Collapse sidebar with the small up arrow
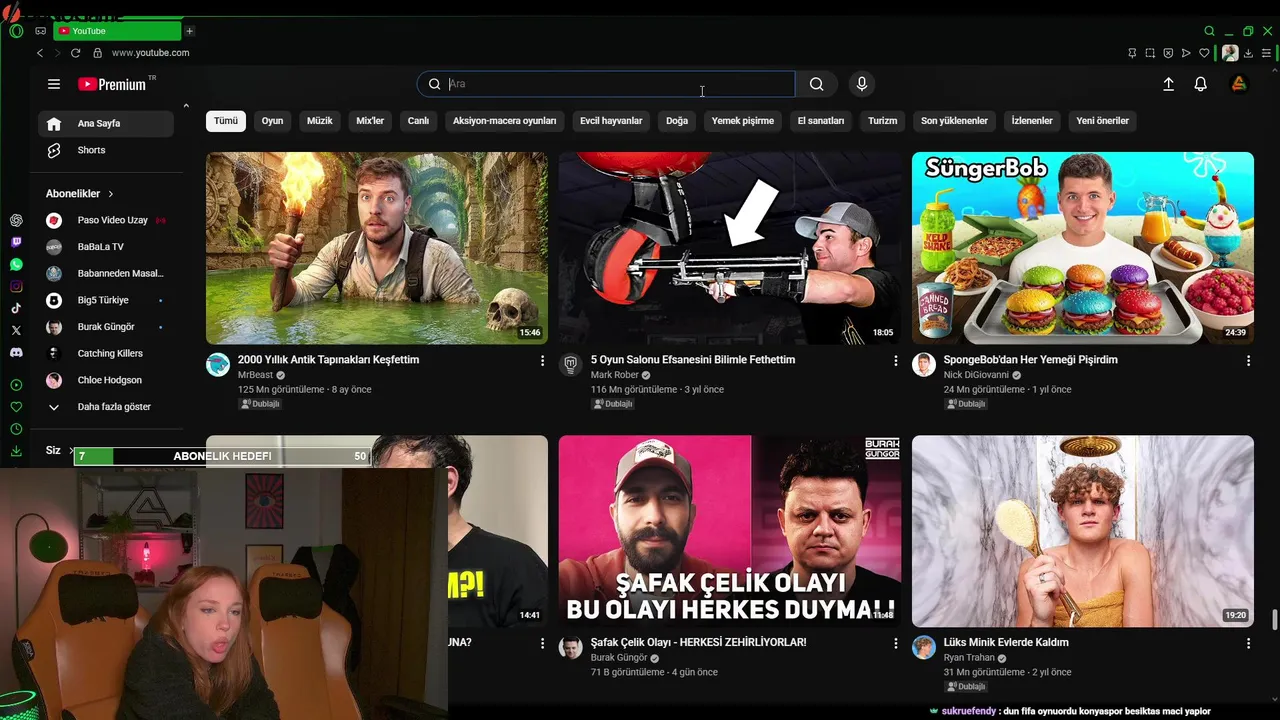 coord(185,106)
